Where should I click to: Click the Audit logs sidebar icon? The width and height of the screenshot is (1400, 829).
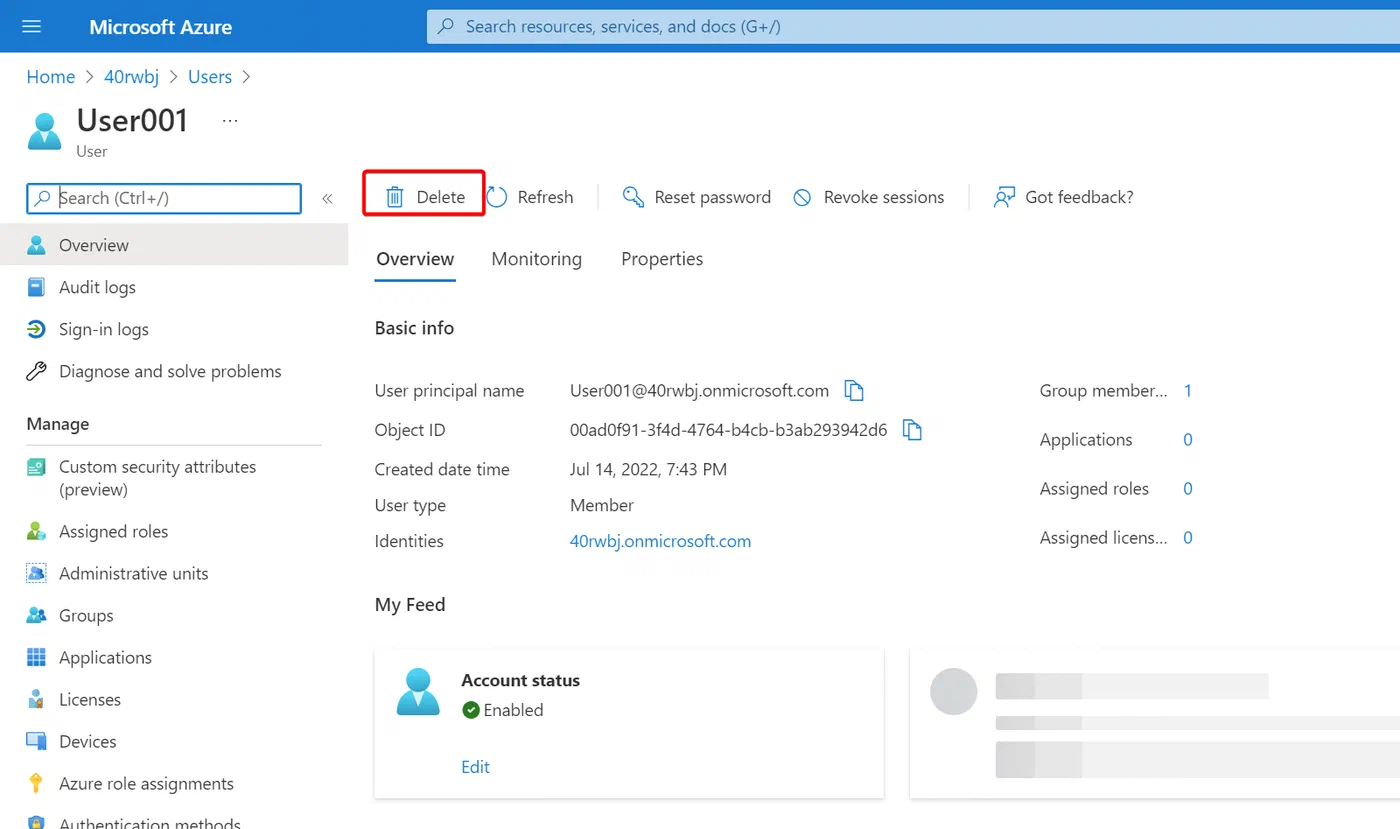36,287
